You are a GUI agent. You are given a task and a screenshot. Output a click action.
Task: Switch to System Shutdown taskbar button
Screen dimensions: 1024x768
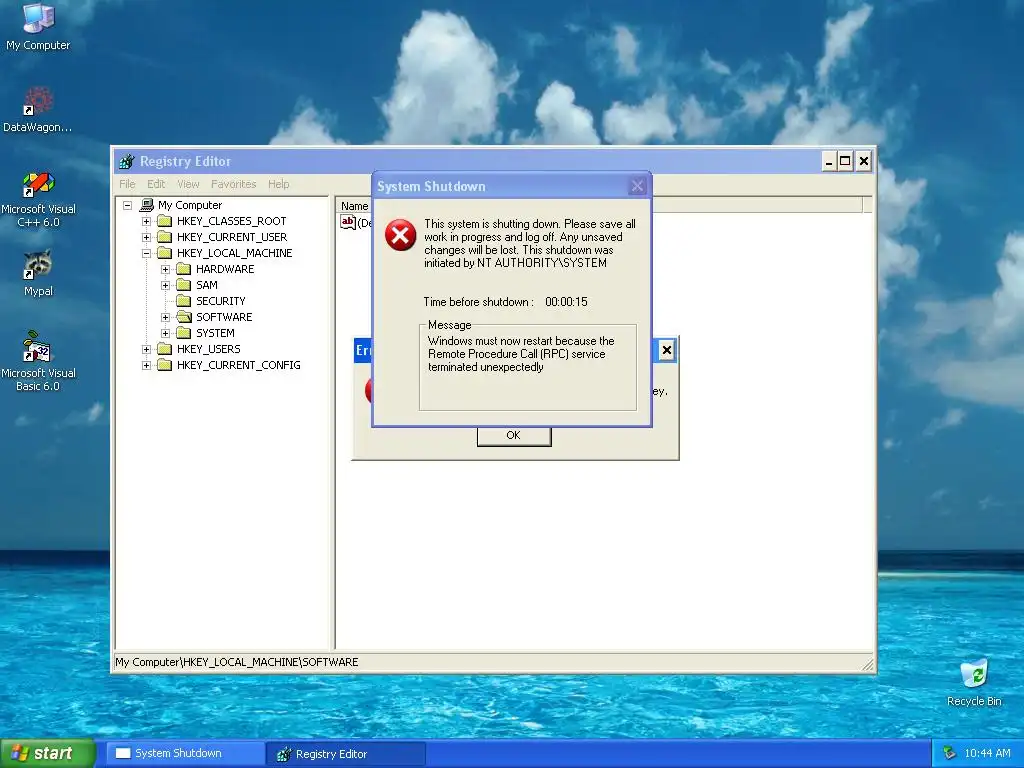point(185,753)
